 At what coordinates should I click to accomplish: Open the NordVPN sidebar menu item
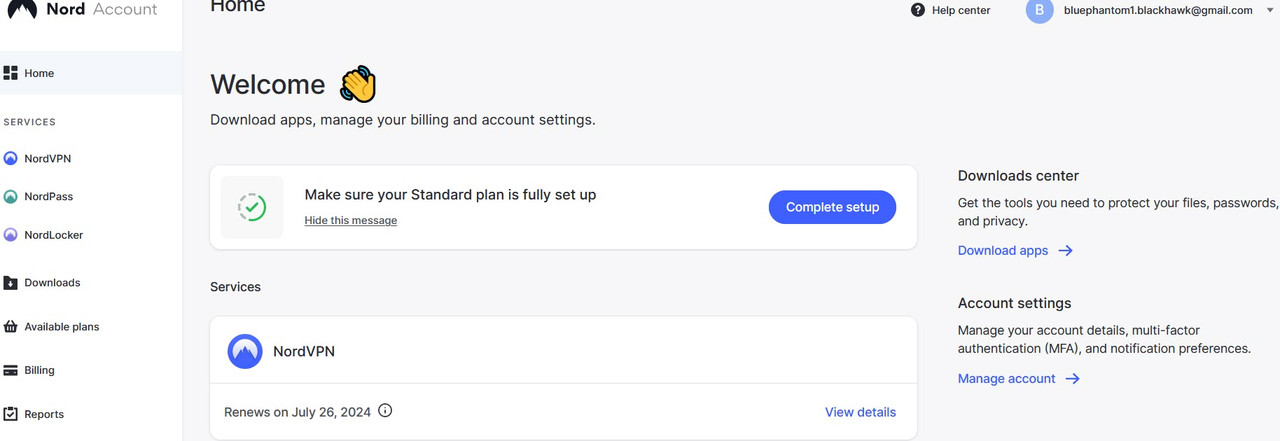click(x=48, y=159)
